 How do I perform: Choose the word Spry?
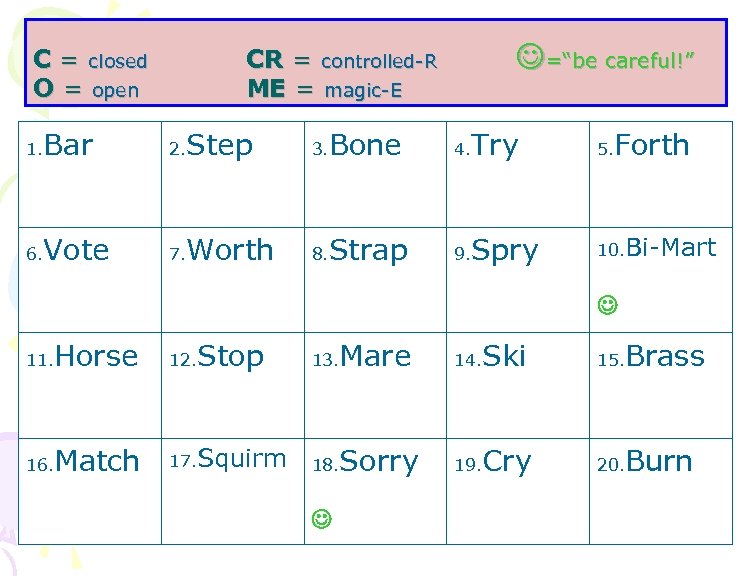505,252
